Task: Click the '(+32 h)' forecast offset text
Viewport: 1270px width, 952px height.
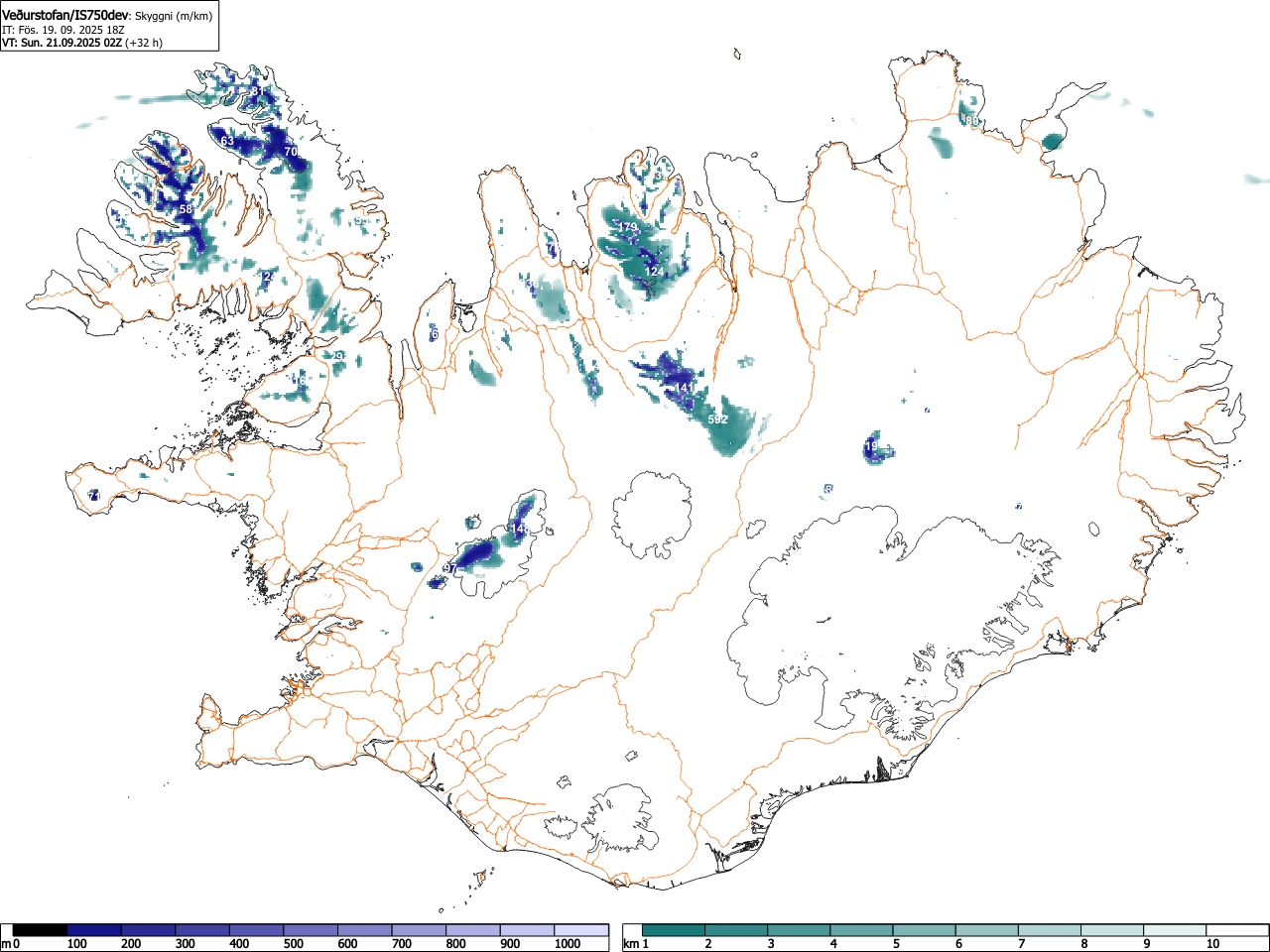Action: point(144,43)
